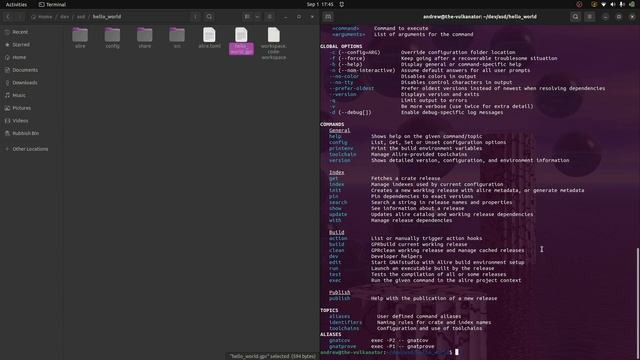Image resolution: width=640 pixels, height=360 pixels.
Task: Go to Home in path bar
Action: point(42,17)
